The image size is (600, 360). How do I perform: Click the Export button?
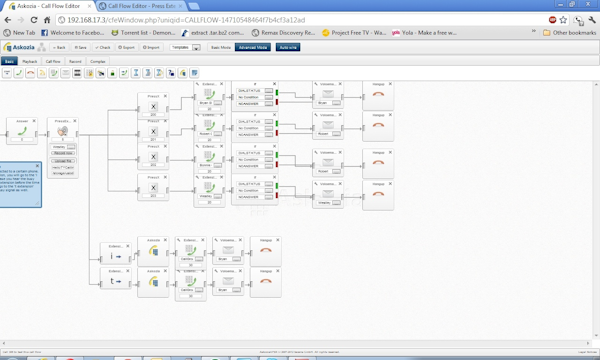coord(126,47)
